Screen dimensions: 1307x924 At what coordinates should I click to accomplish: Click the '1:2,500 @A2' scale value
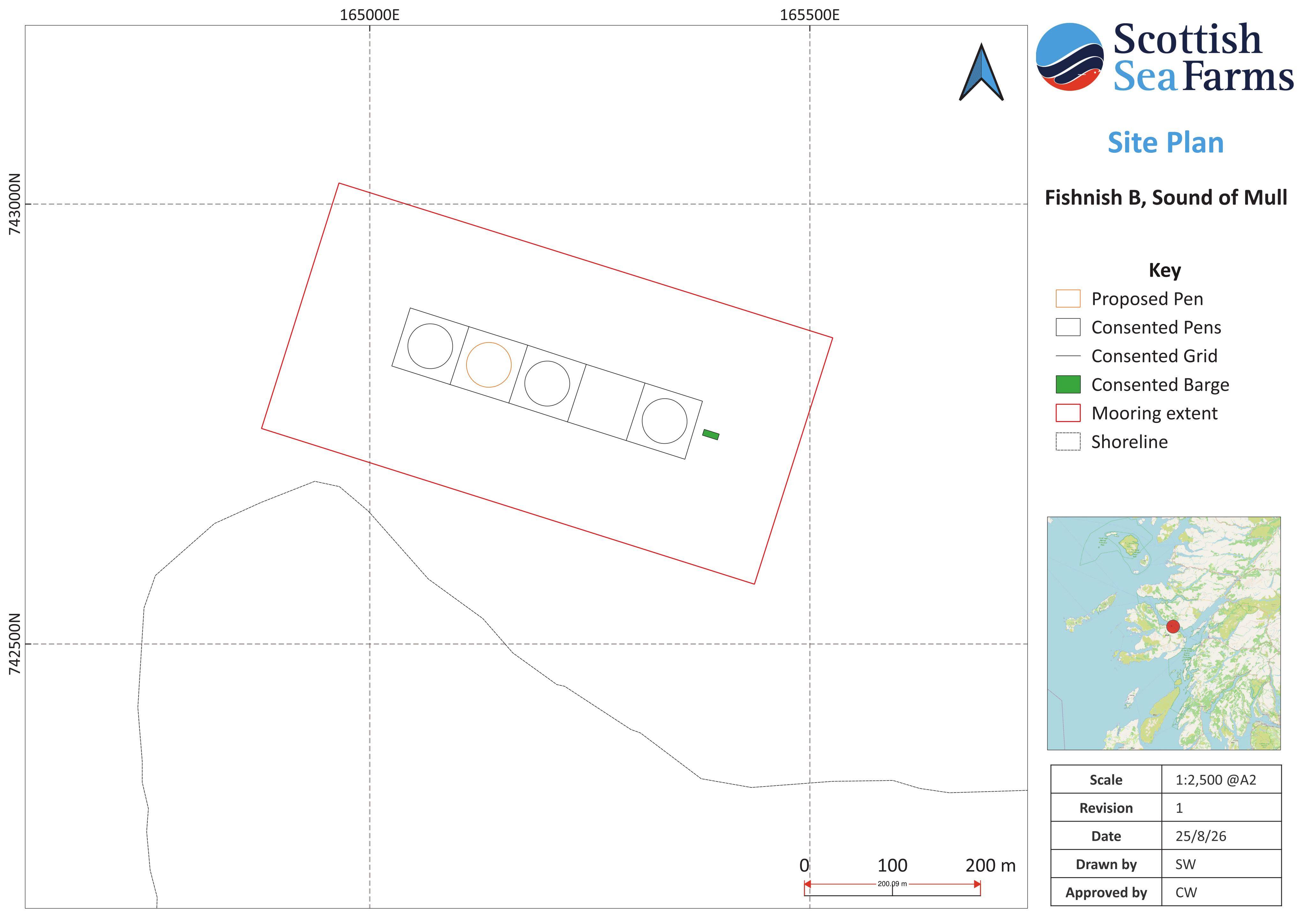[1215, 780]
